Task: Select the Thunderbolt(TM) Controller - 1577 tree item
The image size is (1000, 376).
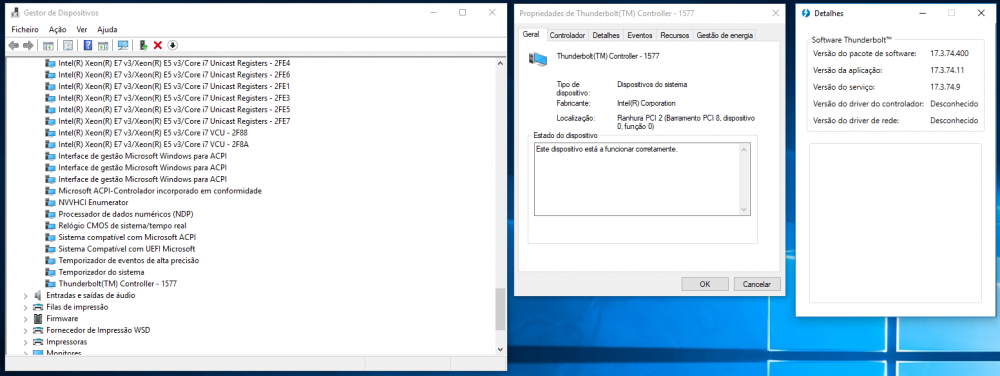Action: 117,284
